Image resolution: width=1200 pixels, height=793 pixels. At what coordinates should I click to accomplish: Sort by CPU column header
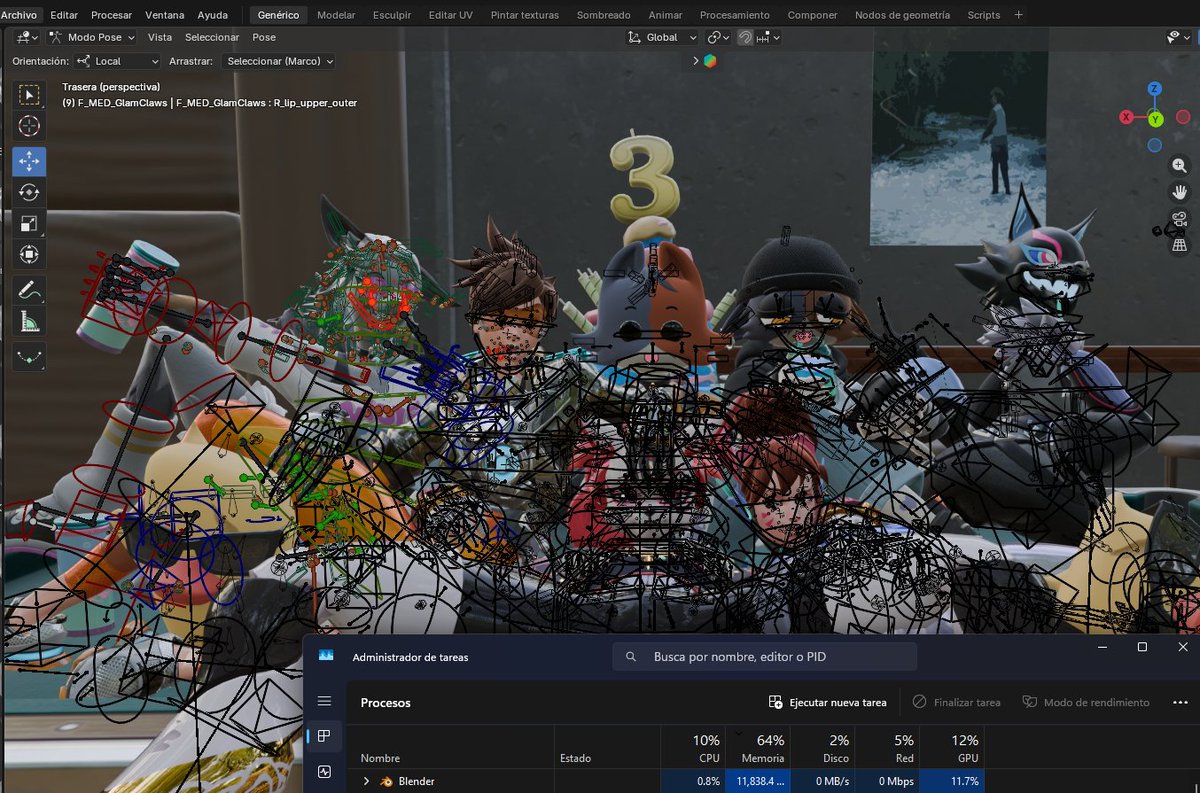pyautogui.click(x=693, y=748)
